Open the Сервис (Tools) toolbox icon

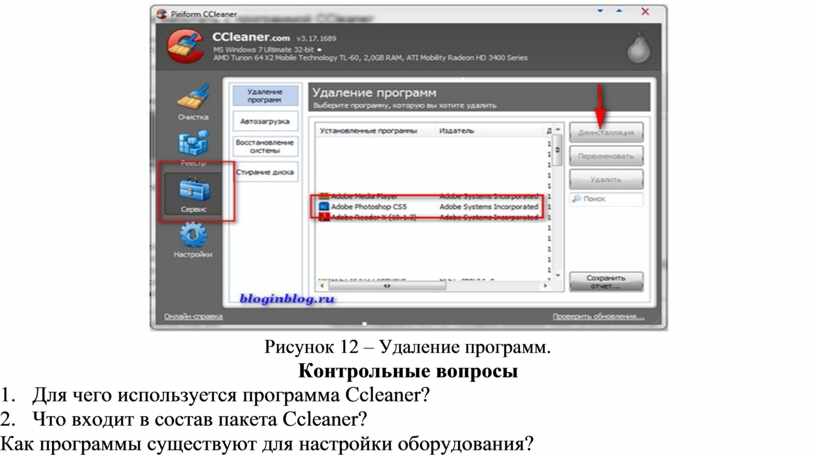point(194,190)
